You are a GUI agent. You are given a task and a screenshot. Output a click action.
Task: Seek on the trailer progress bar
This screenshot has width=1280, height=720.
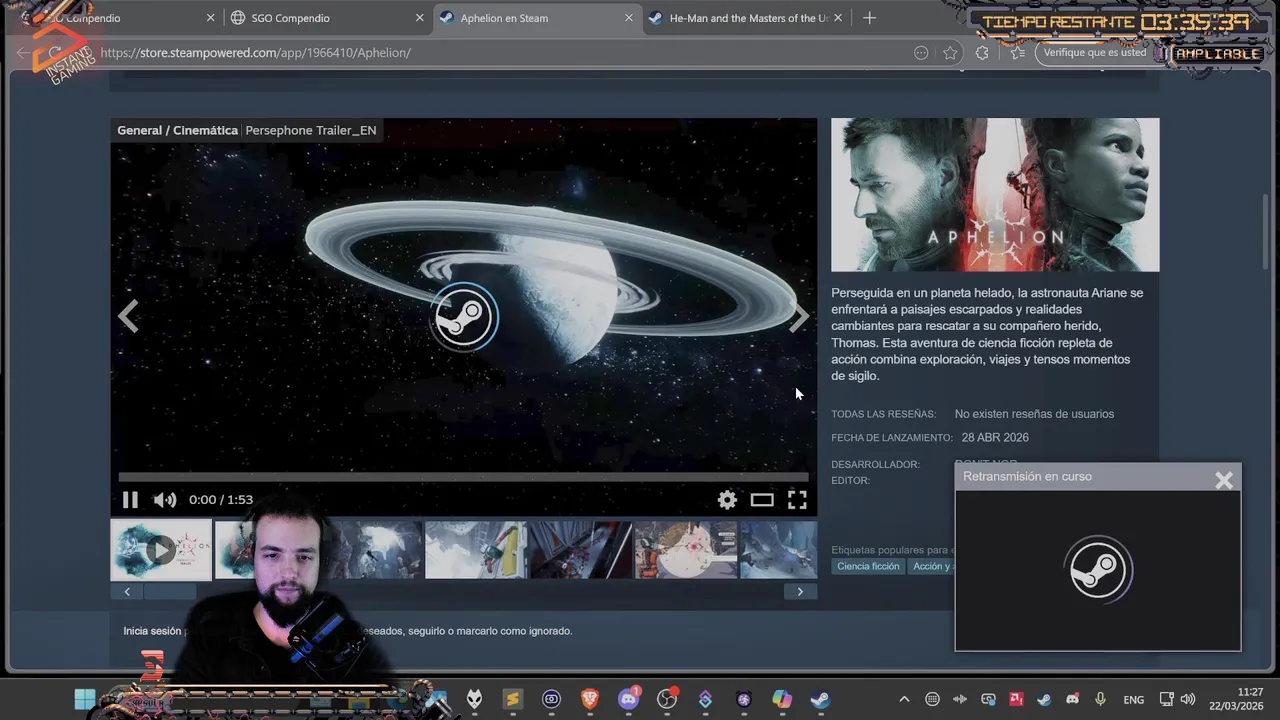pos(463,477)
